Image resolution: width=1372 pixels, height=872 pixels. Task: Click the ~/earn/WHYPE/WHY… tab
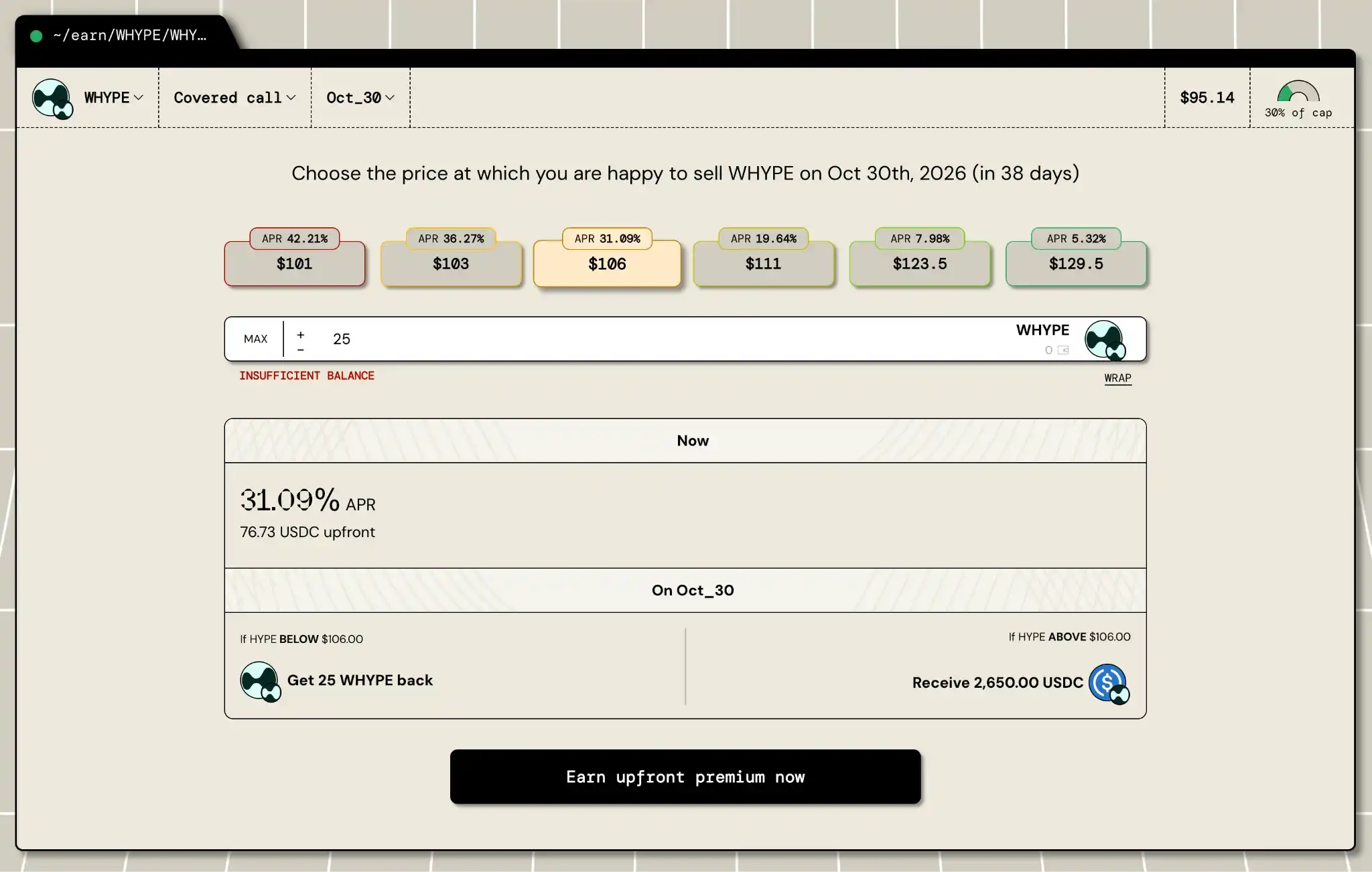127,35
